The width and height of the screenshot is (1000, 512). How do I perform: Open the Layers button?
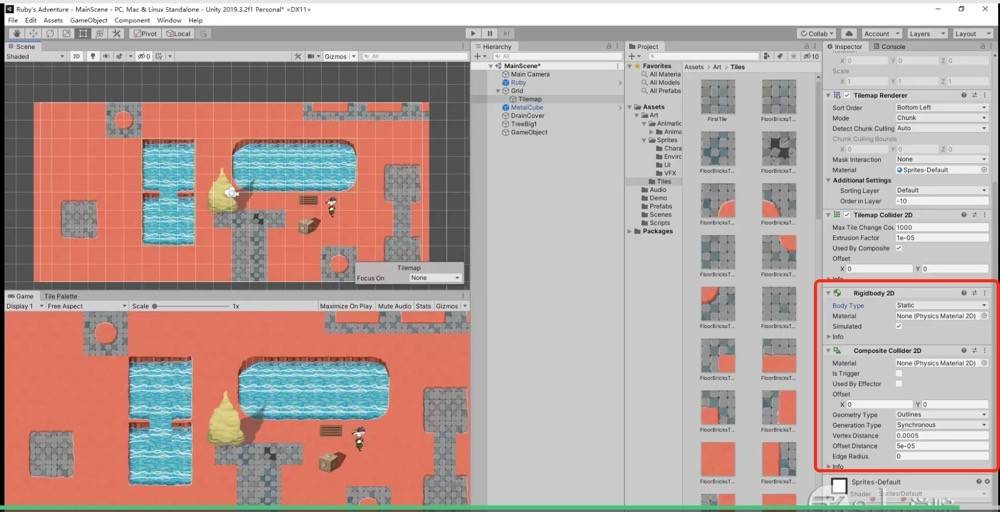tap(926, 33)
